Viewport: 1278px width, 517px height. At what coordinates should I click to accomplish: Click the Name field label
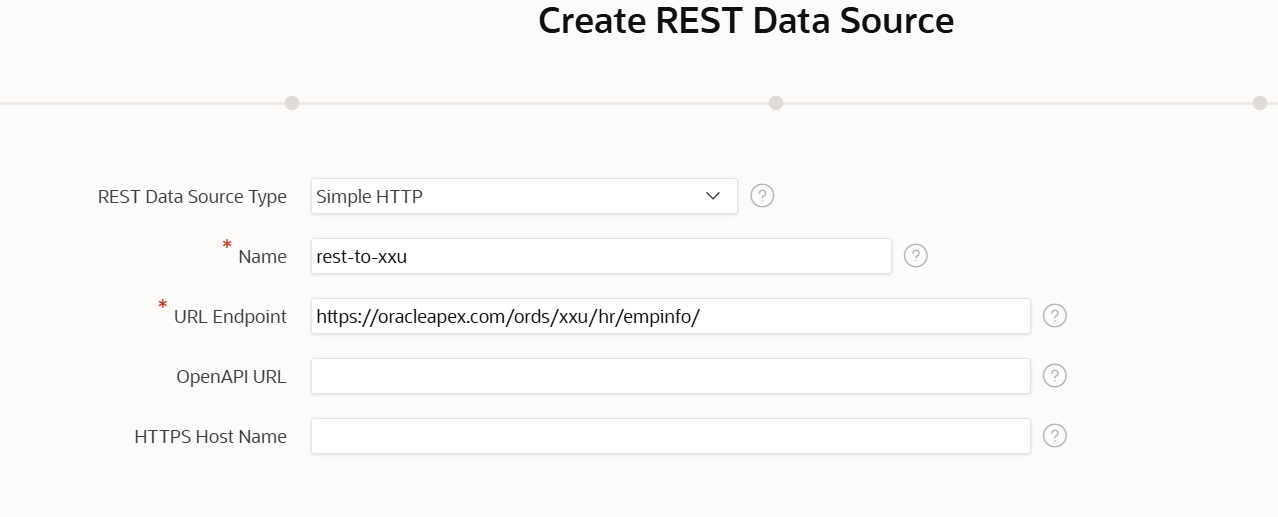click(x=262, y=257)
